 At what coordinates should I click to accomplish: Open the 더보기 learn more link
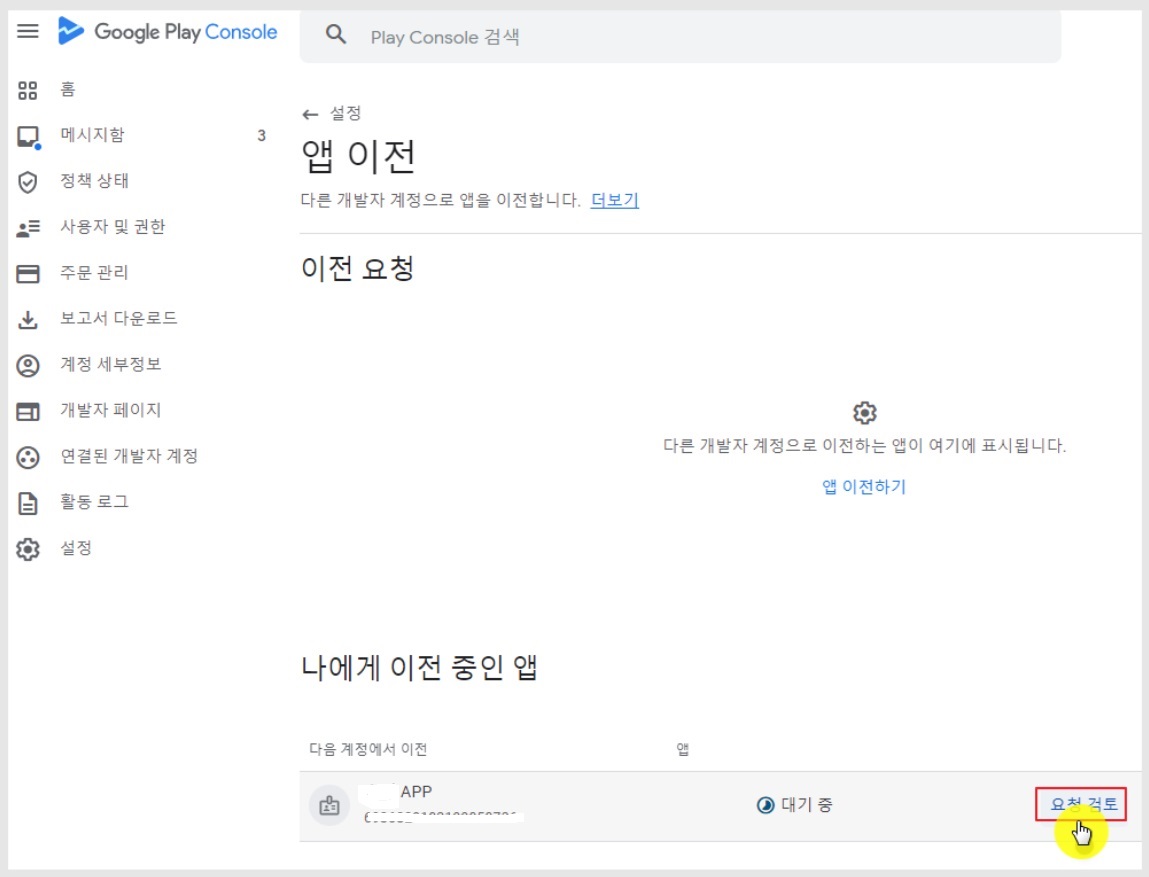pos(615,200)
